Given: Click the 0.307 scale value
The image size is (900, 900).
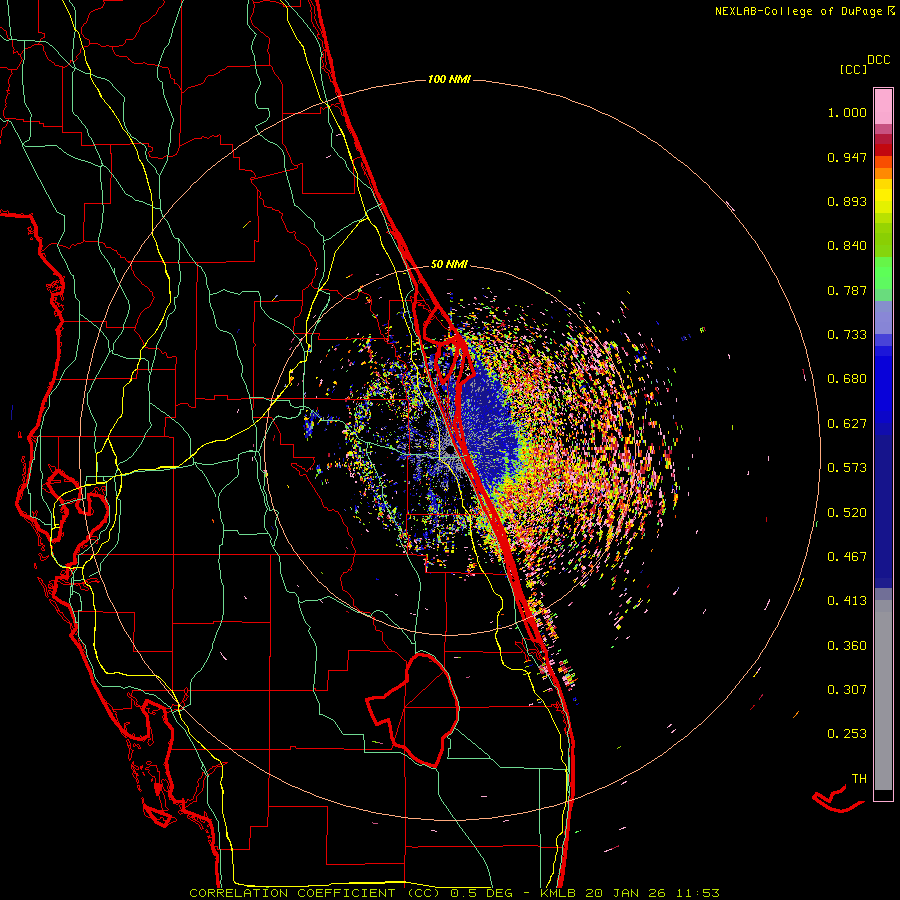Looking at the screenshot, I should [847, 690].
